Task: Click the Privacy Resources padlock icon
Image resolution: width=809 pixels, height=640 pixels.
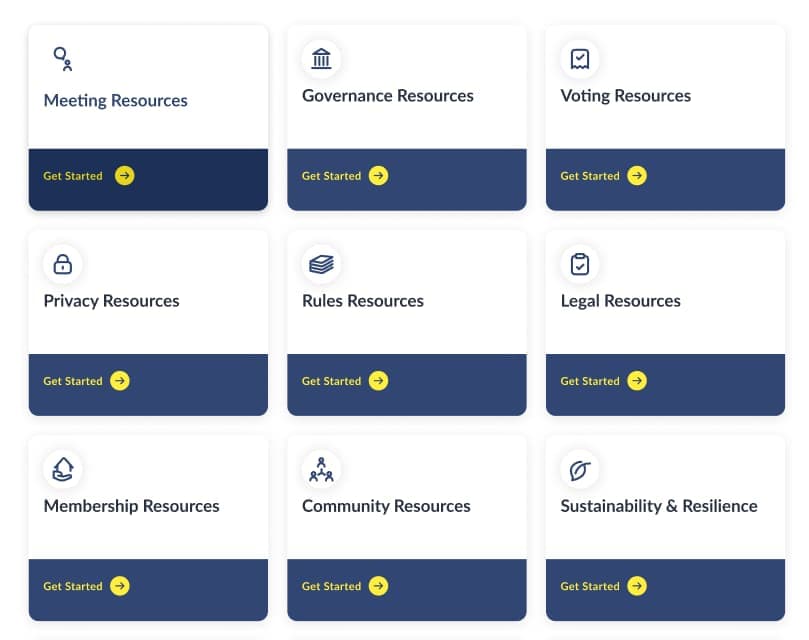Action: 63,264
